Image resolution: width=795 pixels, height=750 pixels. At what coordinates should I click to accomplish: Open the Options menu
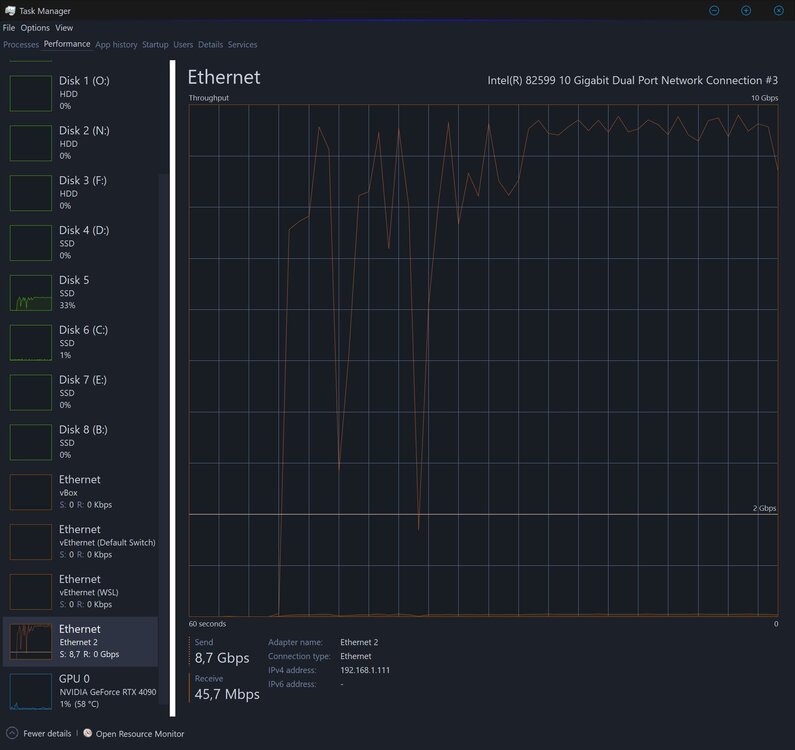tap(35, 28)
